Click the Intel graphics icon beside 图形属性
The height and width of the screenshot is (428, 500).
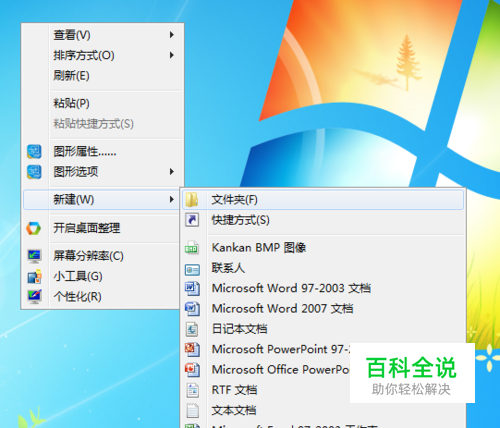point(34,152)
